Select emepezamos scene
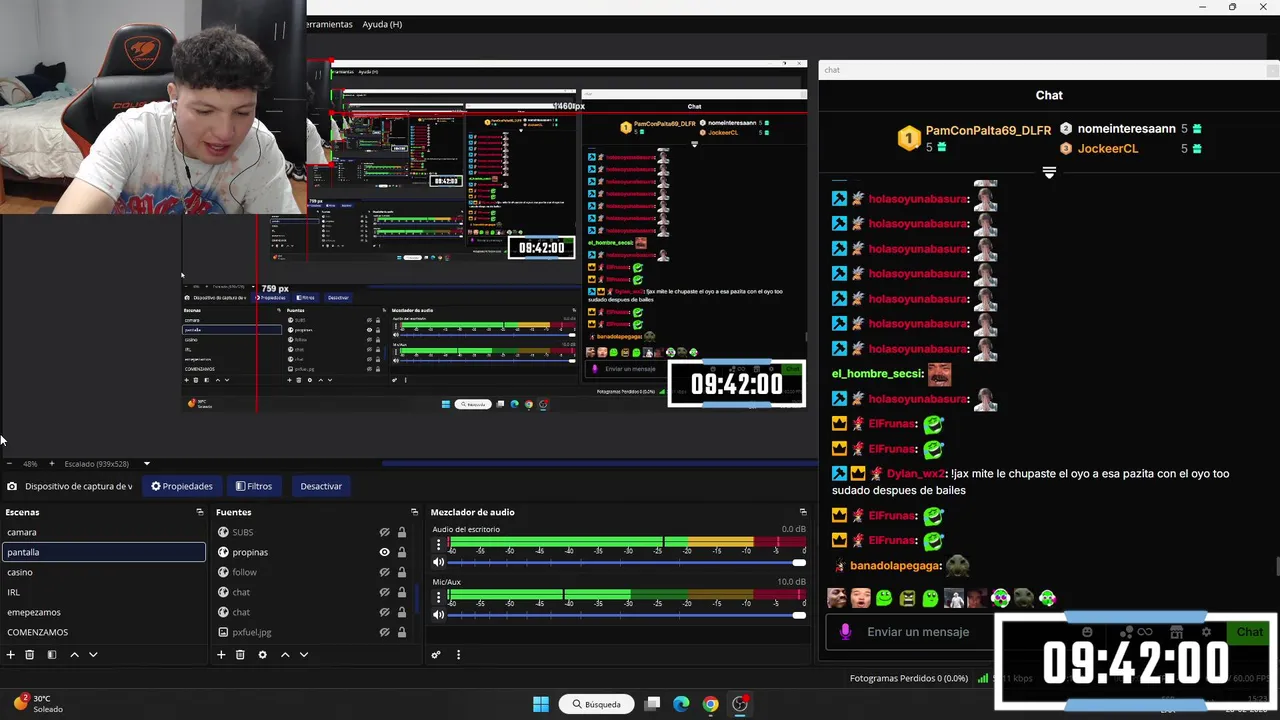 pyautogui.click(x=103, y=612)
